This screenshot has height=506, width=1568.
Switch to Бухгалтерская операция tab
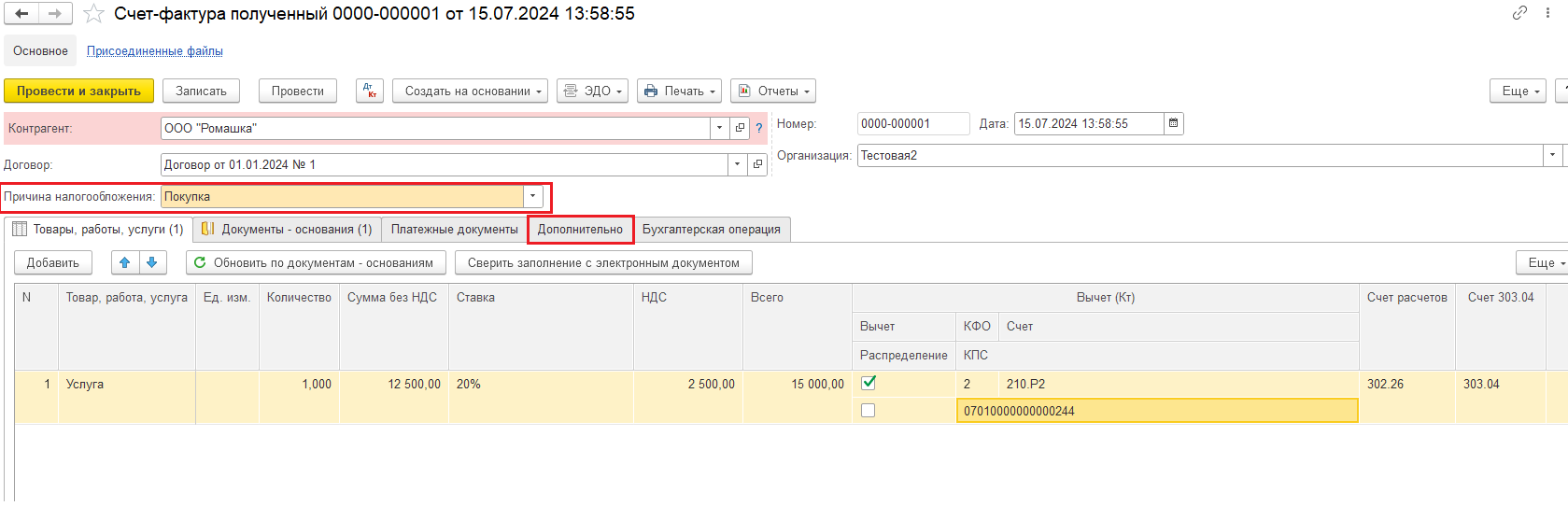click(712, 230)
